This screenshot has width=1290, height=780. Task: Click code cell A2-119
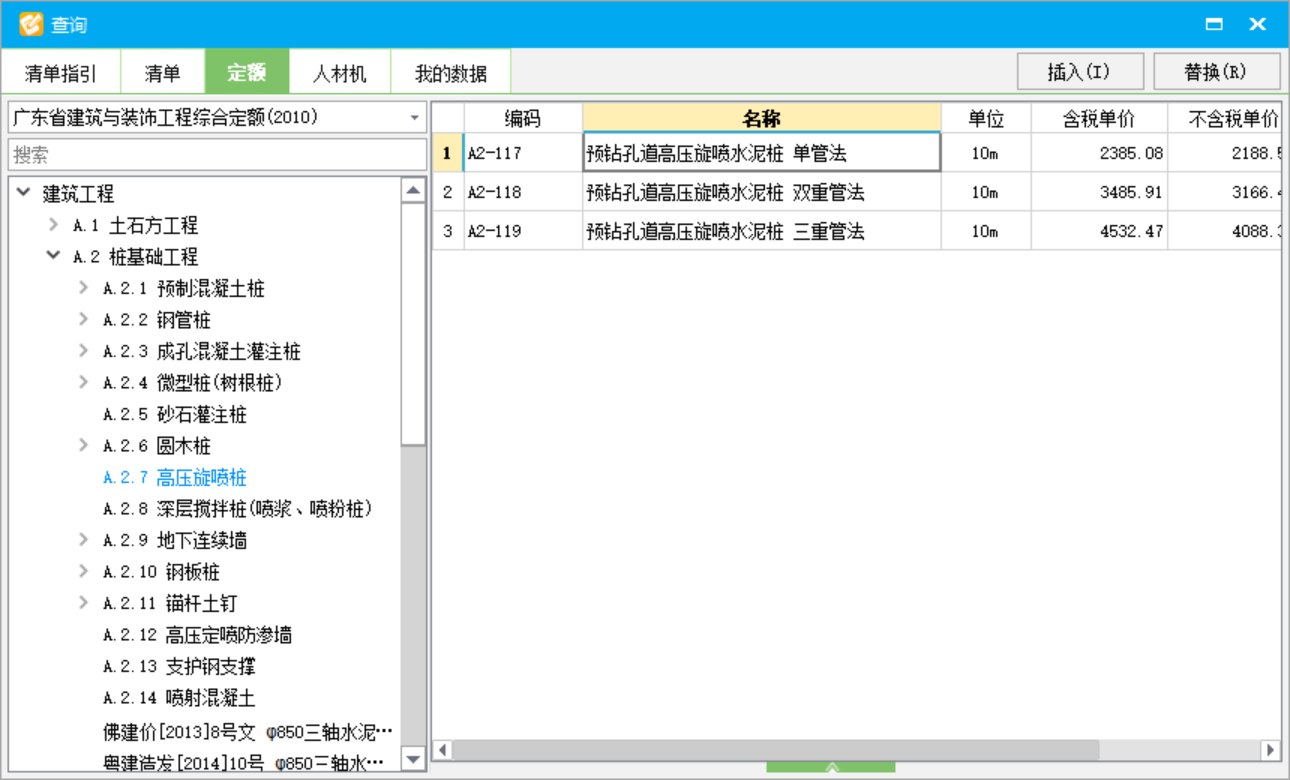coord(523,231)
